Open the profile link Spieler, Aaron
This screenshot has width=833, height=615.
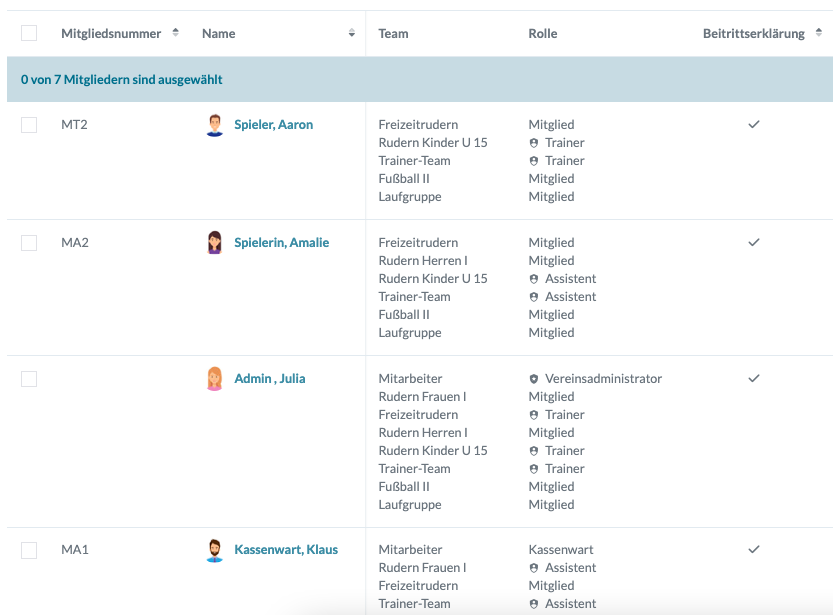pyautogui.click(x=273, y=125)
